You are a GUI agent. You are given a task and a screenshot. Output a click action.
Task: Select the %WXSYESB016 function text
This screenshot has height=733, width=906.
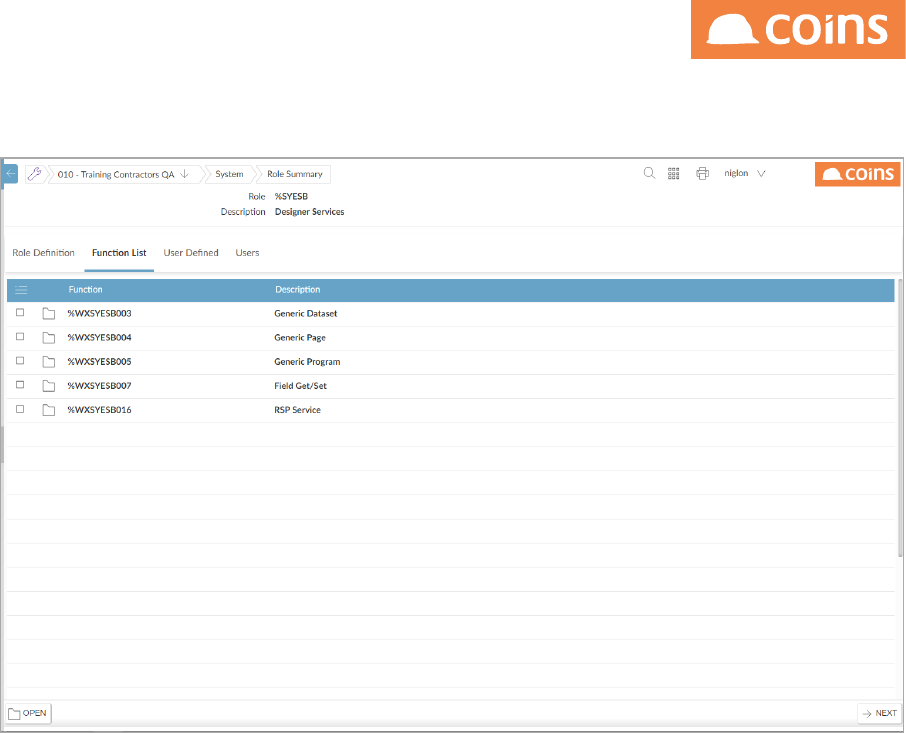click(x=99, y=410)
